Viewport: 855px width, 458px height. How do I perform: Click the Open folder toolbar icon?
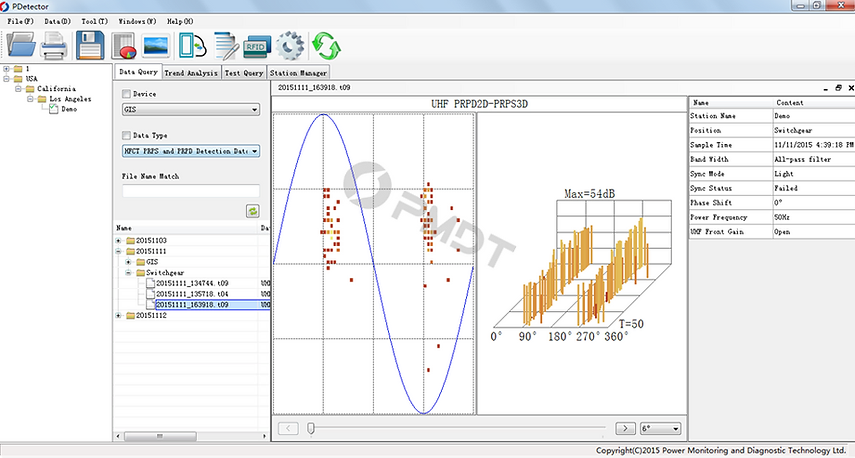(21, 44)
